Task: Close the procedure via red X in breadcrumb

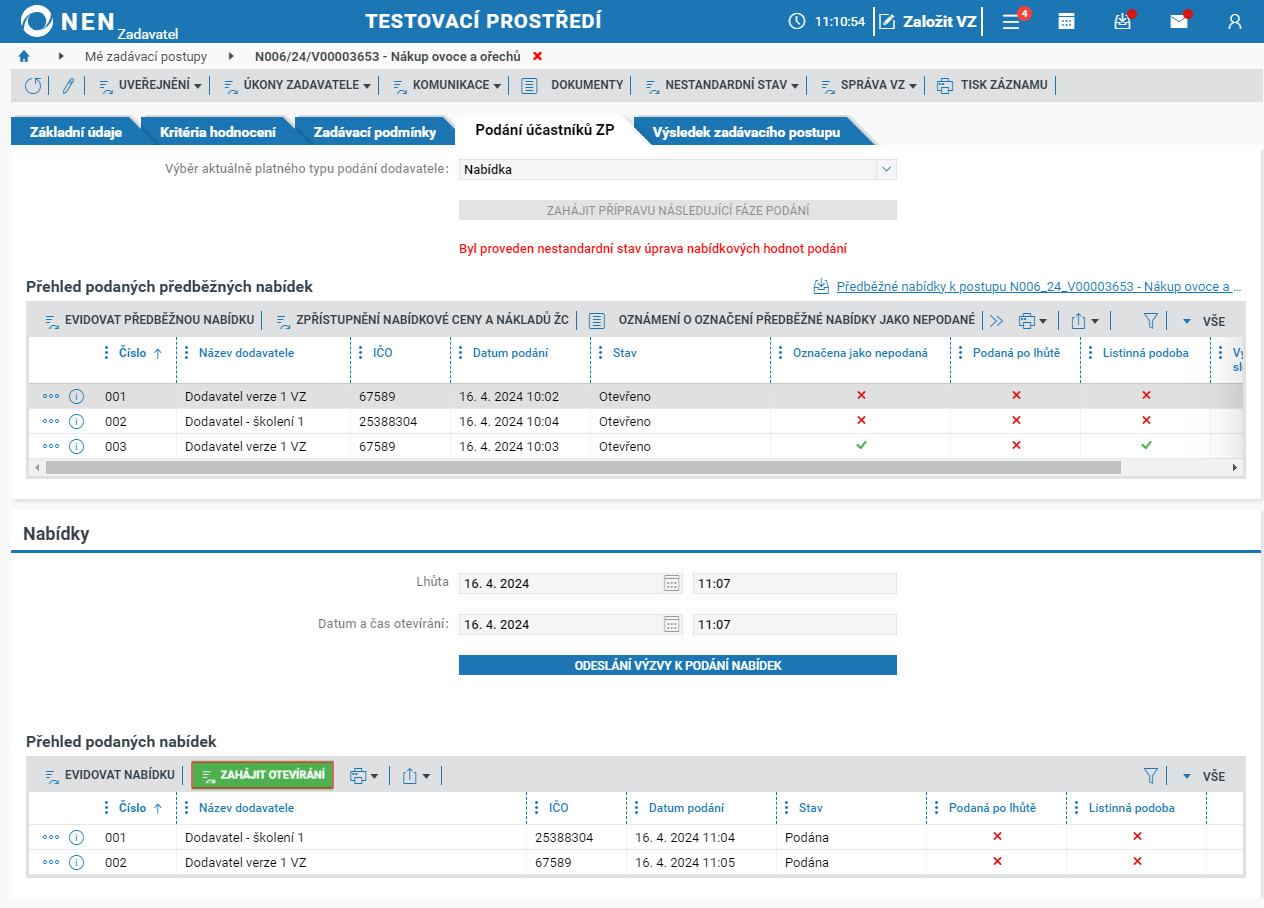Action: [537, 57]
